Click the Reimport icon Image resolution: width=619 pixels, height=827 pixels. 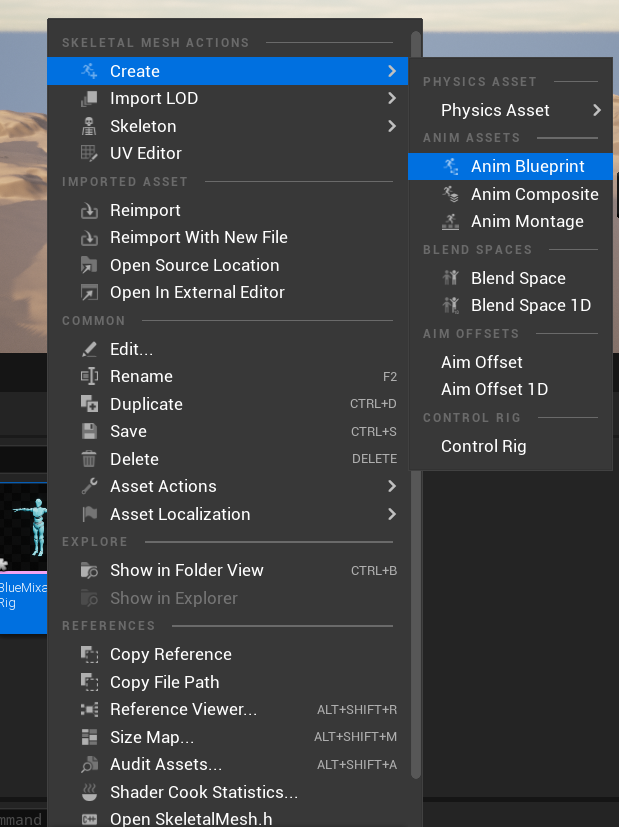(x=89, y=210)
